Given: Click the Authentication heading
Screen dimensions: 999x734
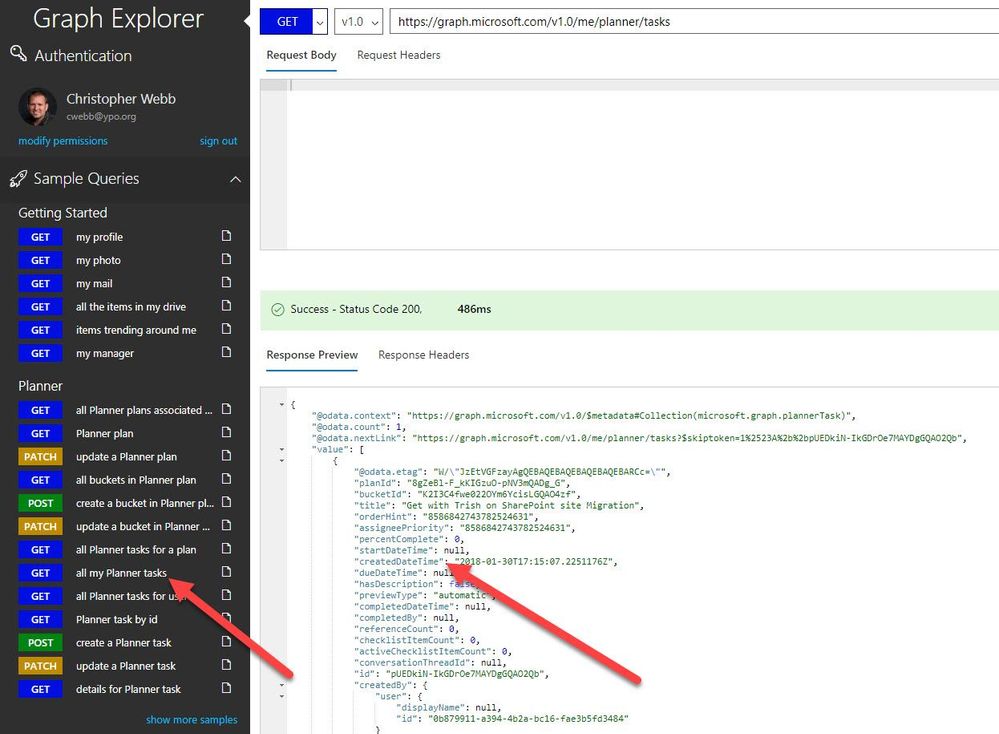Looking at the screenshot, I should (83, 56).
